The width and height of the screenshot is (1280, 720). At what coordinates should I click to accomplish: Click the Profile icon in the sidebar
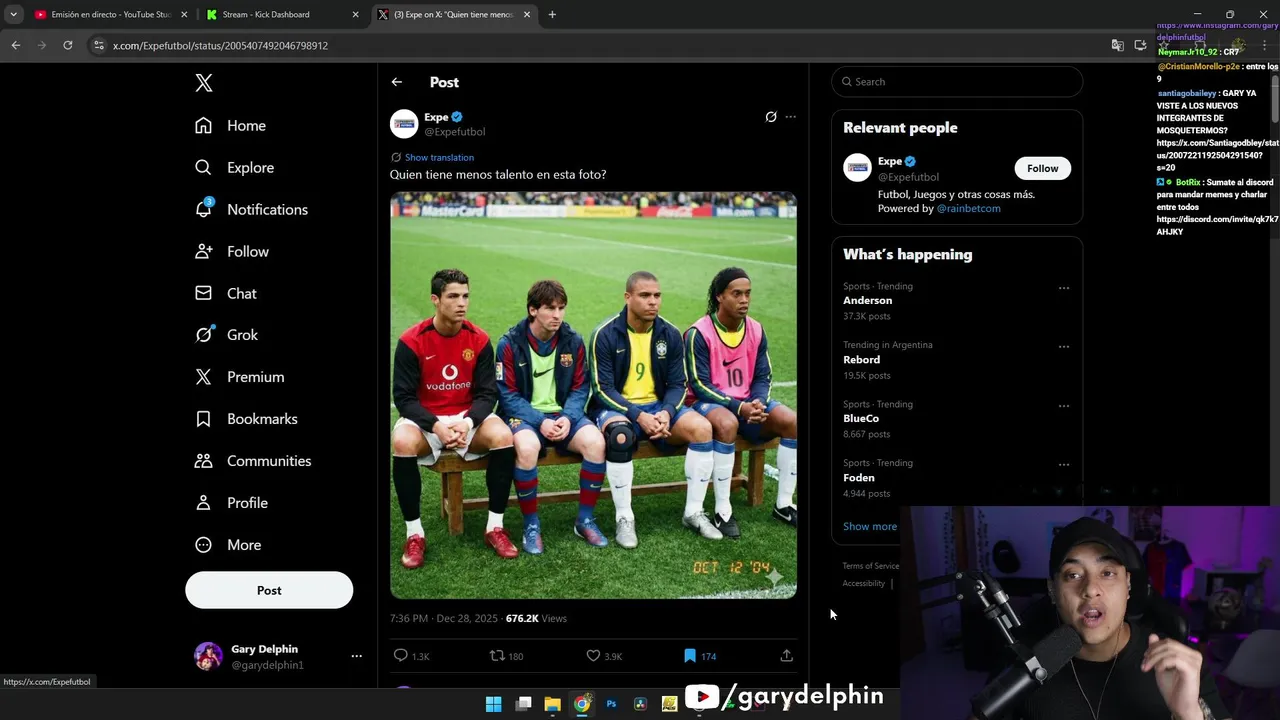click(204, 503)
